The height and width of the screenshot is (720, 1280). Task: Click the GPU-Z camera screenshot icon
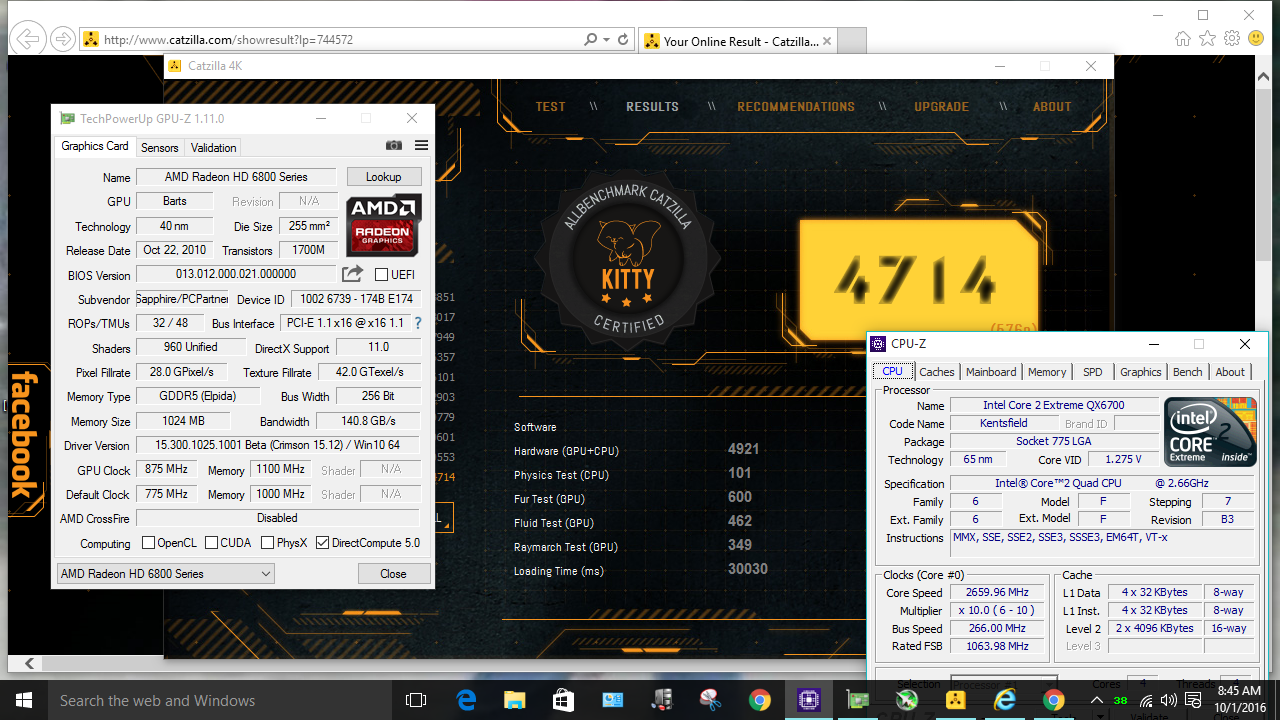(394, 146)
